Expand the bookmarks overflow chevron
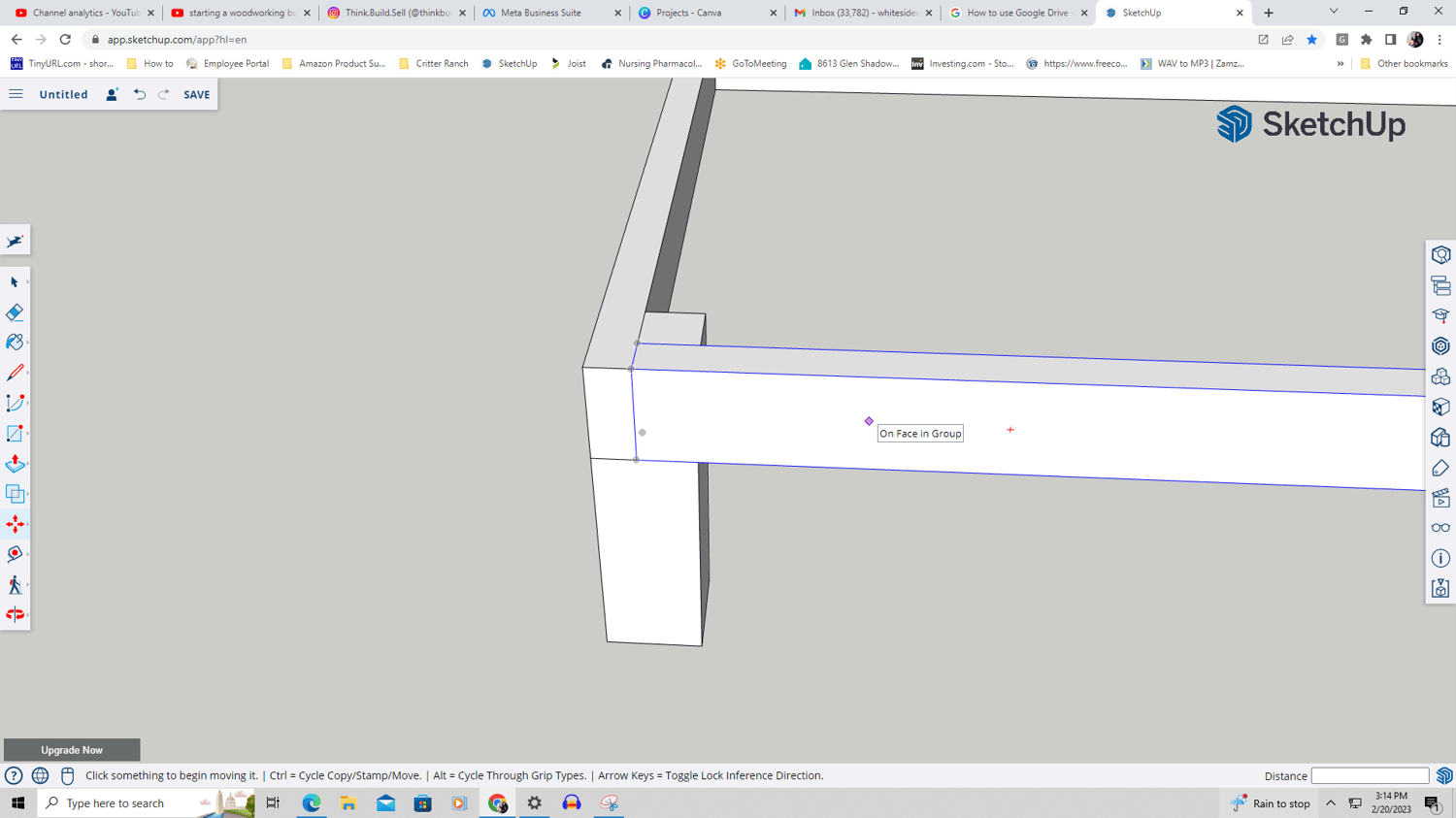This screenshot has width=1456, height=818. [x=1340, y=64]
